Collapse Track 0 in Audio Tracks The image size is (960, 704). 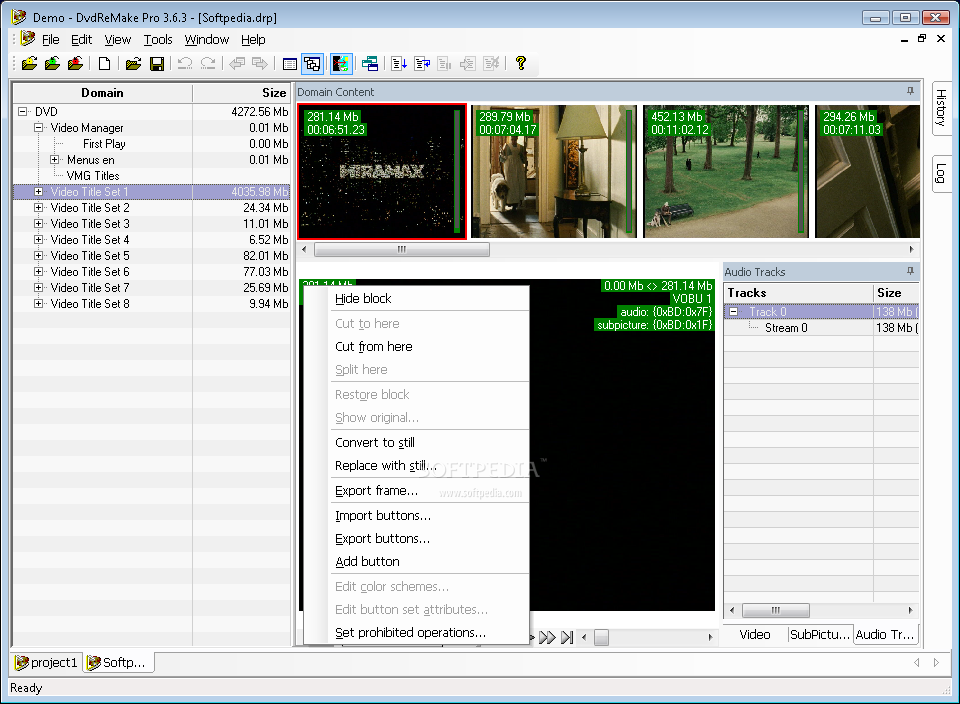[x=733, y=312]
